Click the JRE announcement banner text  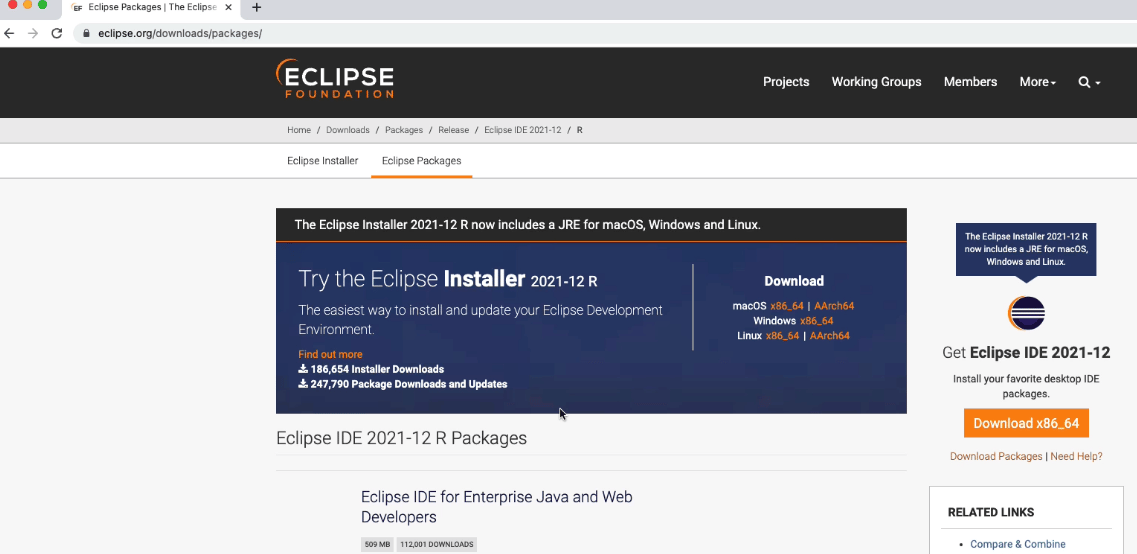click(527, 225)
